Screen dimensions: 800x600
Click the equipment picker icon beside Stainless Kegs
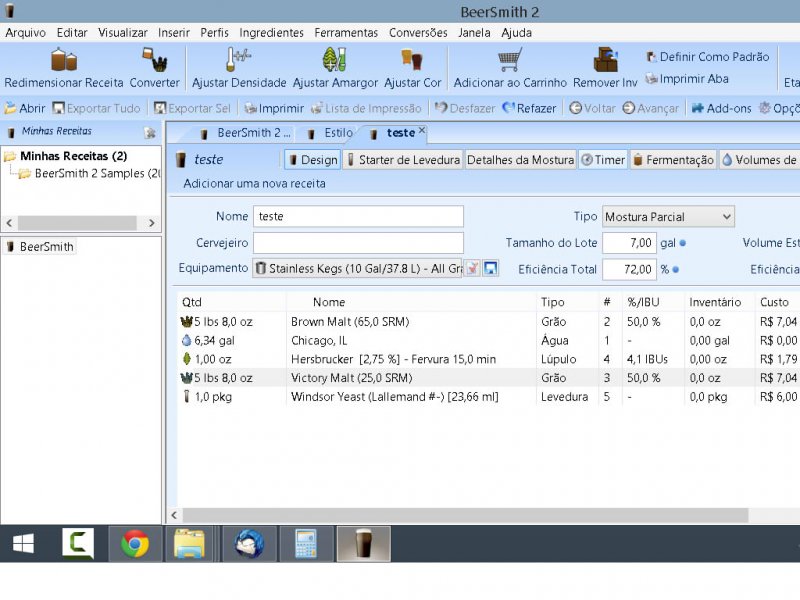pyautogui.click(x=472, y=268)
